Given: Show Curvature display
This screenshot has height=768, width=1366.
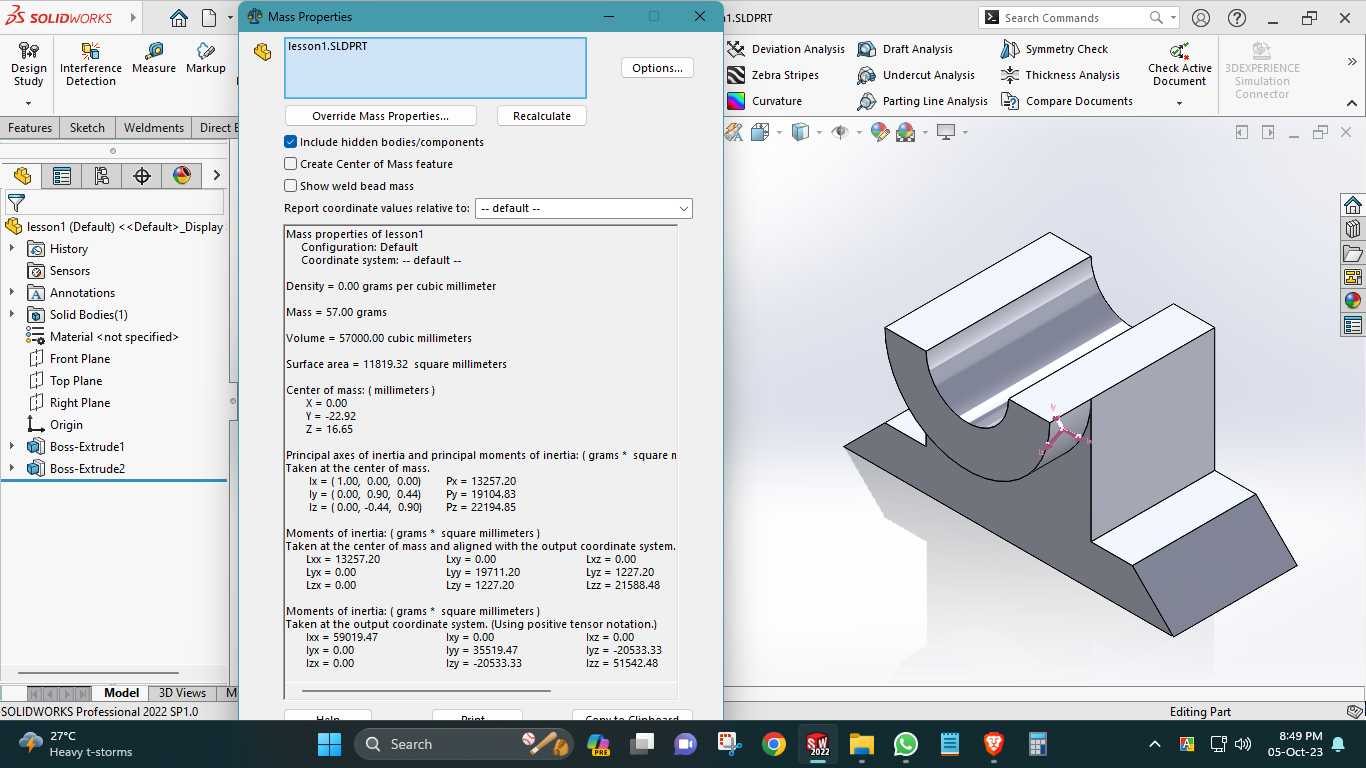Looking at the screenshot, I should [x=764, y=101].
